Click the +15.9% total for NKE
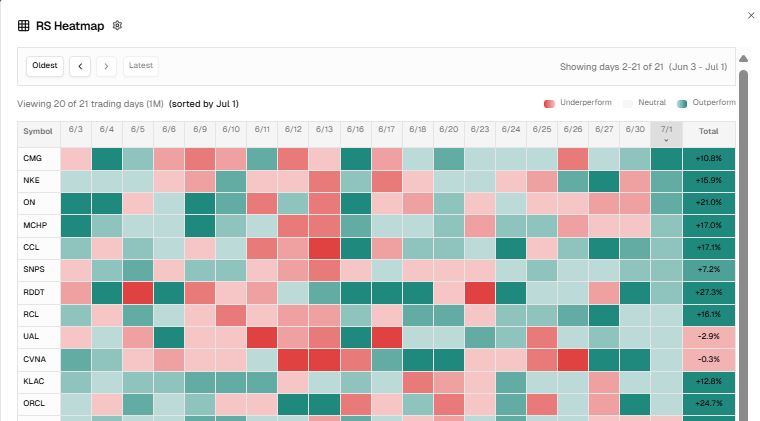Image resolution: width=760 pixels, height=421 pixels. [x=709, y=180]
